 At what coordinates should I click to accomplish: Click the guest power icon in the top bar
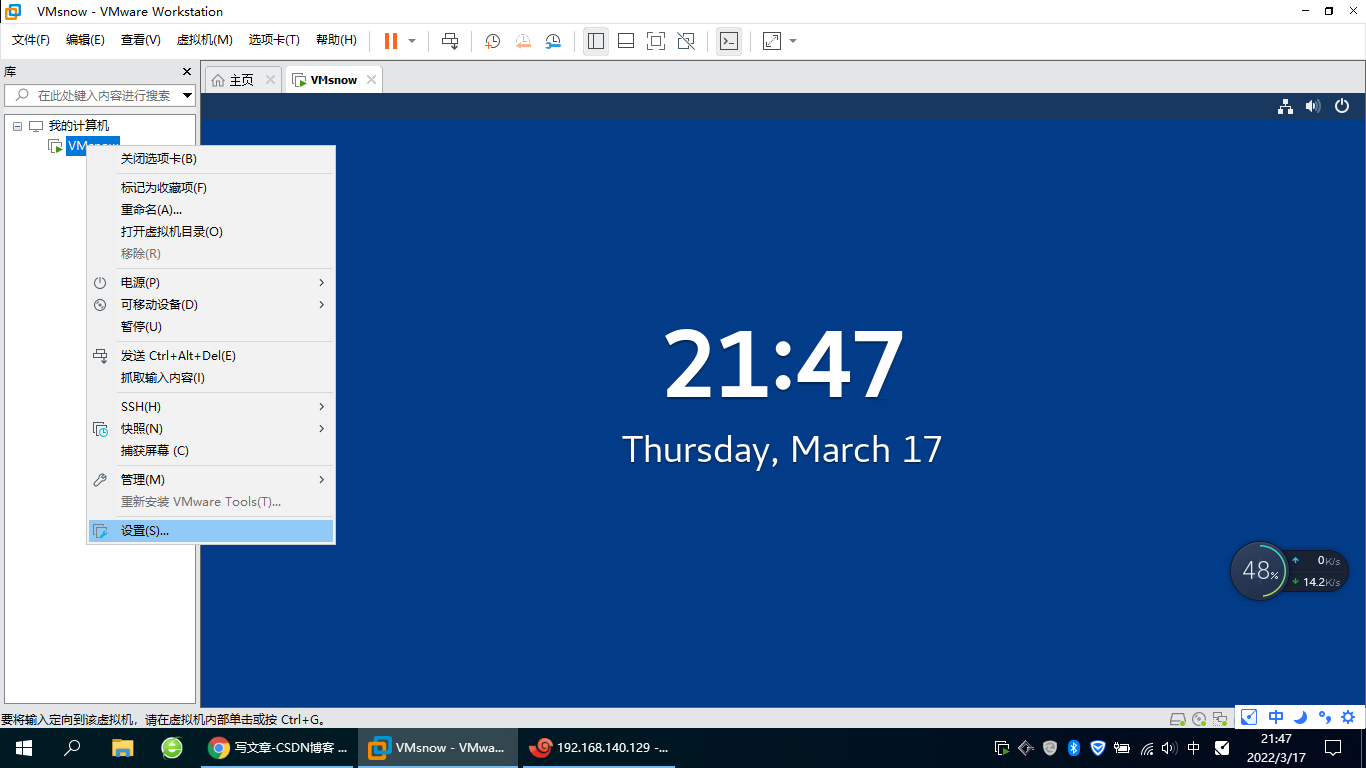tap(1342, 107)
